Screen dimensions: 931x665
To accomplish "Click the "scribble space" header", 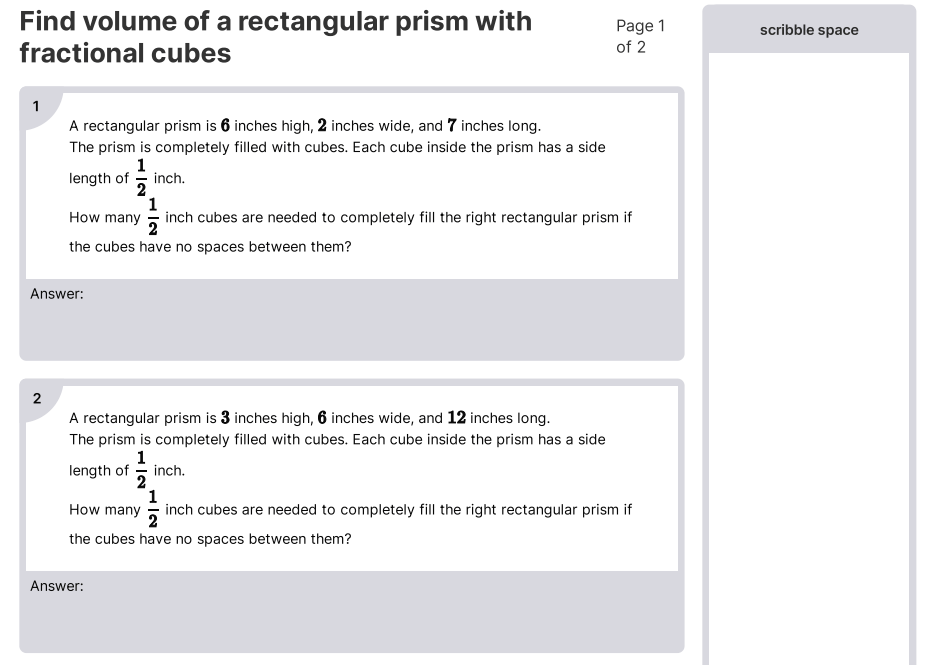I will 808,30.
